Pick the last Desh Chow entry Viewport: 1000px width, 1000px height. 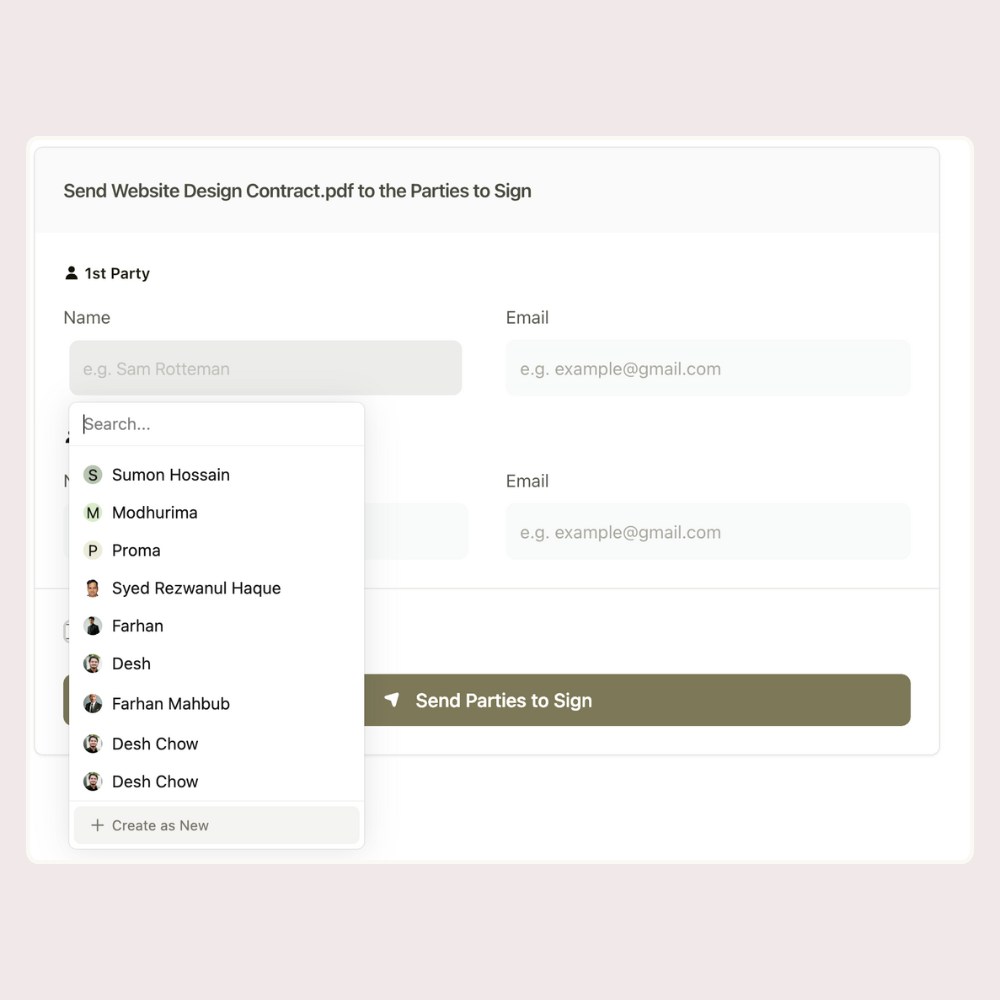[217, 781]
